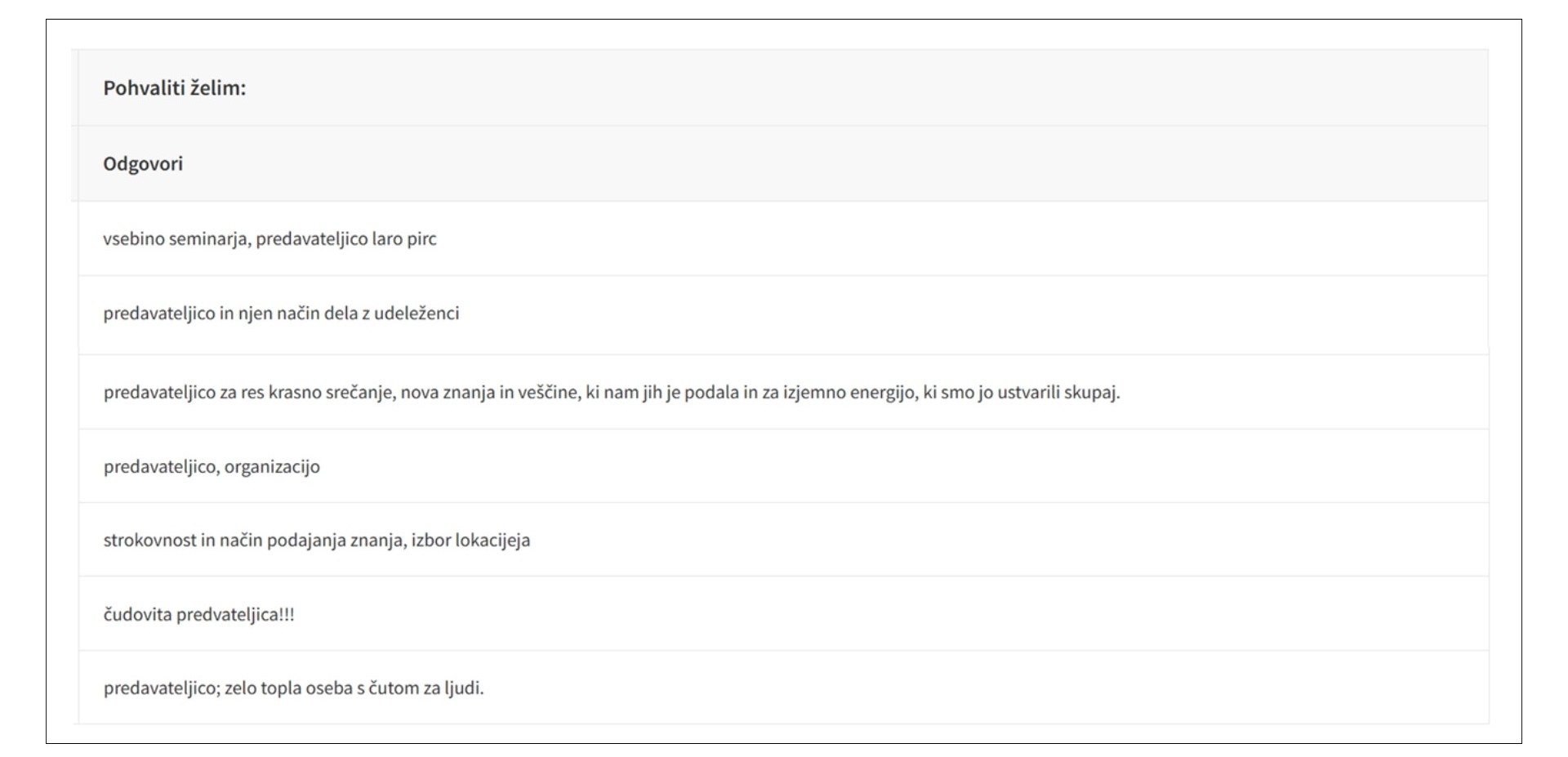1568x757 pixels.
Task: Click the word 'veščine' in the long response
Action: pyautogui.click(x=546, y=393)
